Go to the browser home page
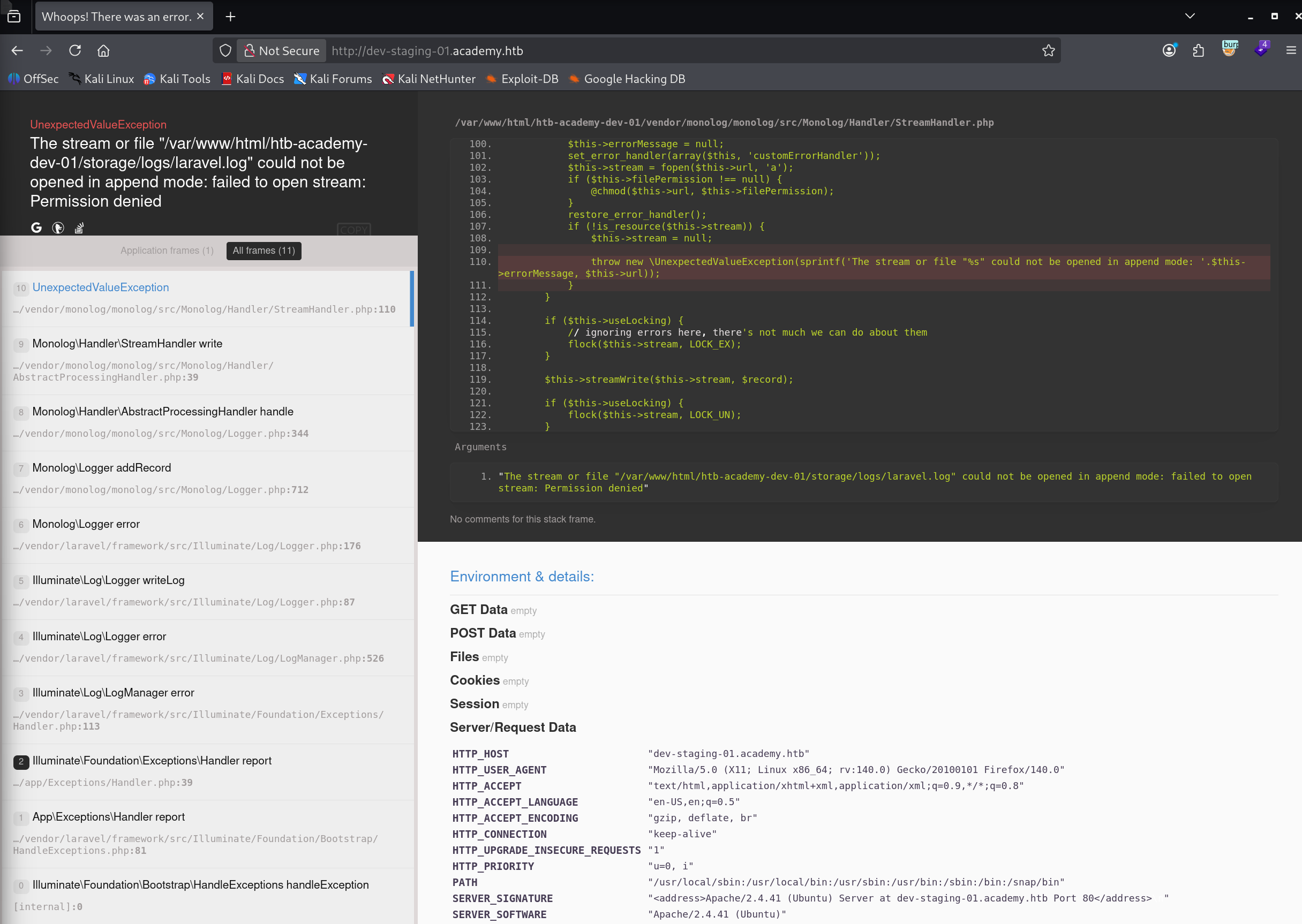1302x924 pixels. click(x=103, y=51)
